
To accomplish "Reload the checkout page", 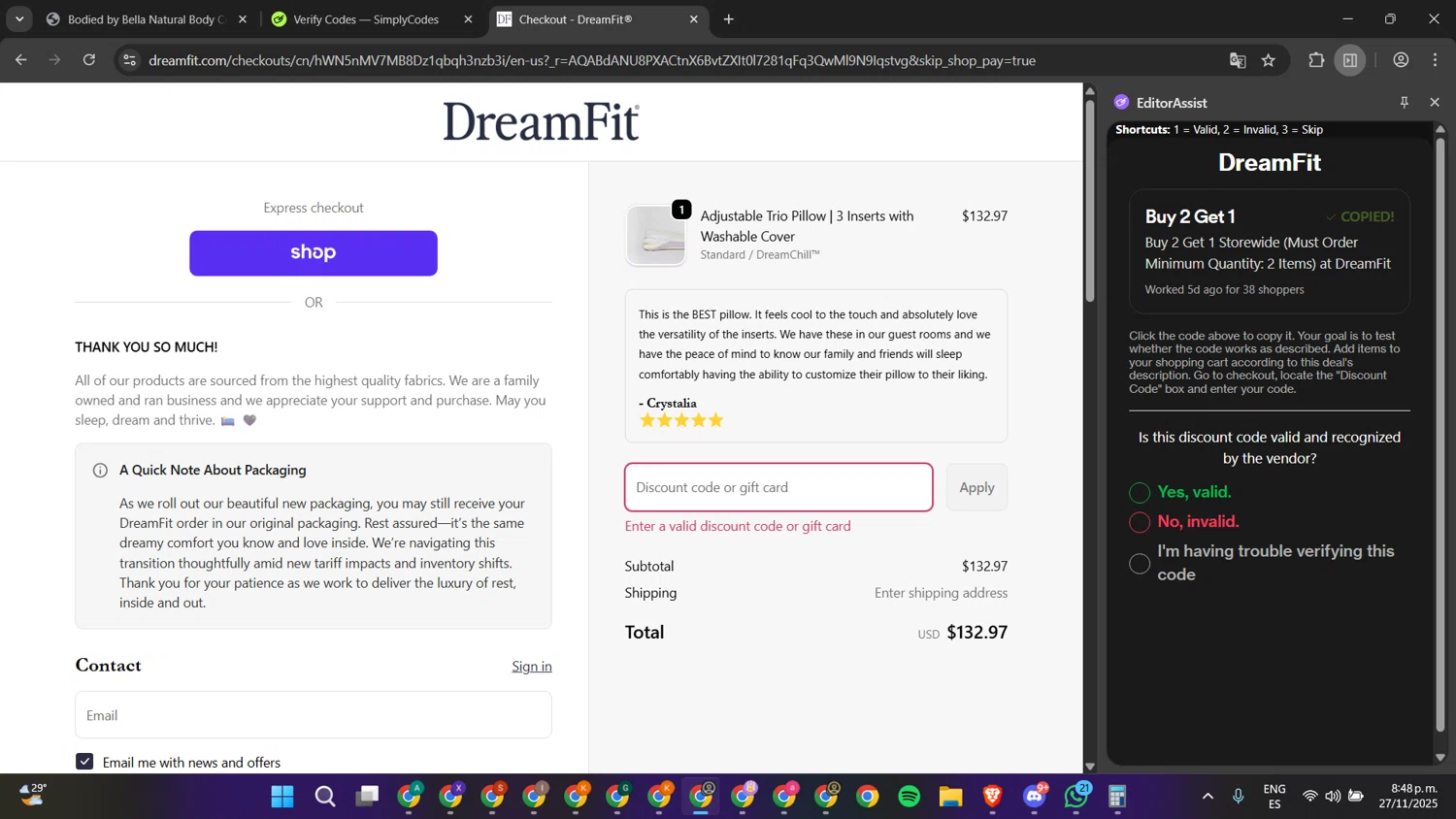I will (89, 60).
